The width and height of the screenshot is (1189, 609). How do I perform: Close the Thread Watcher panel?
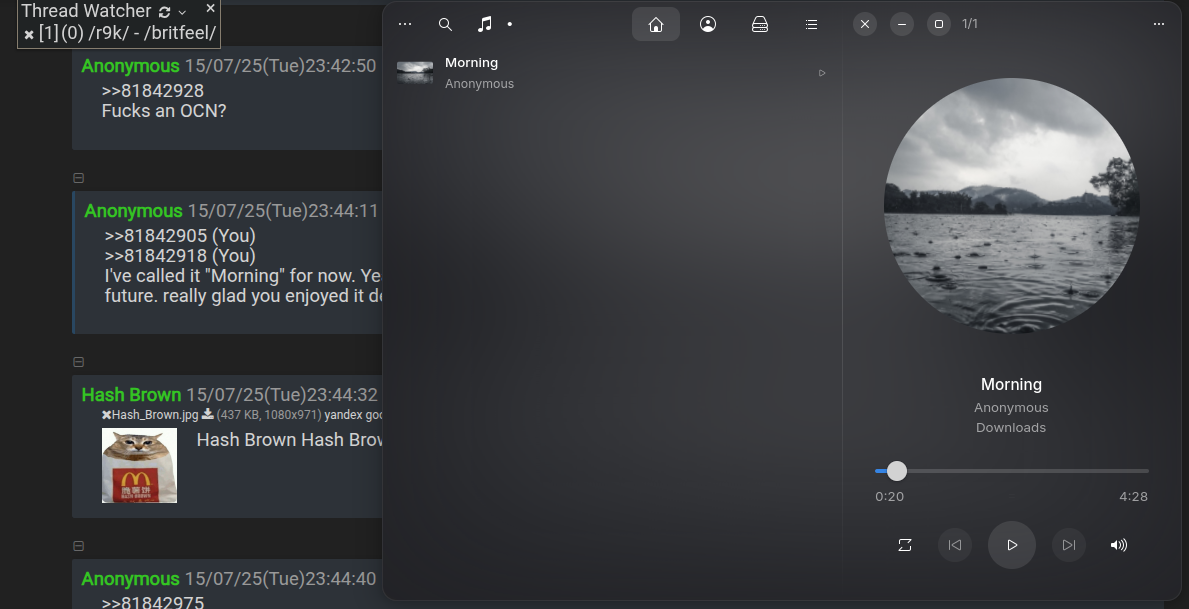point(211,8)
